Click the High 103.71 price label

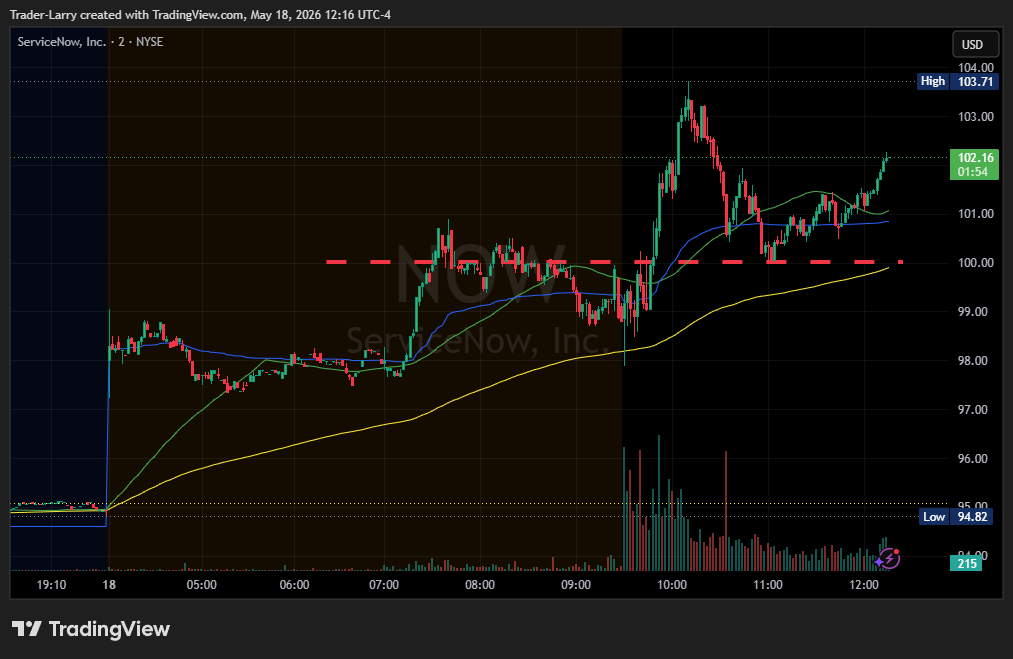pyautogui.click(x=957, y=81)
